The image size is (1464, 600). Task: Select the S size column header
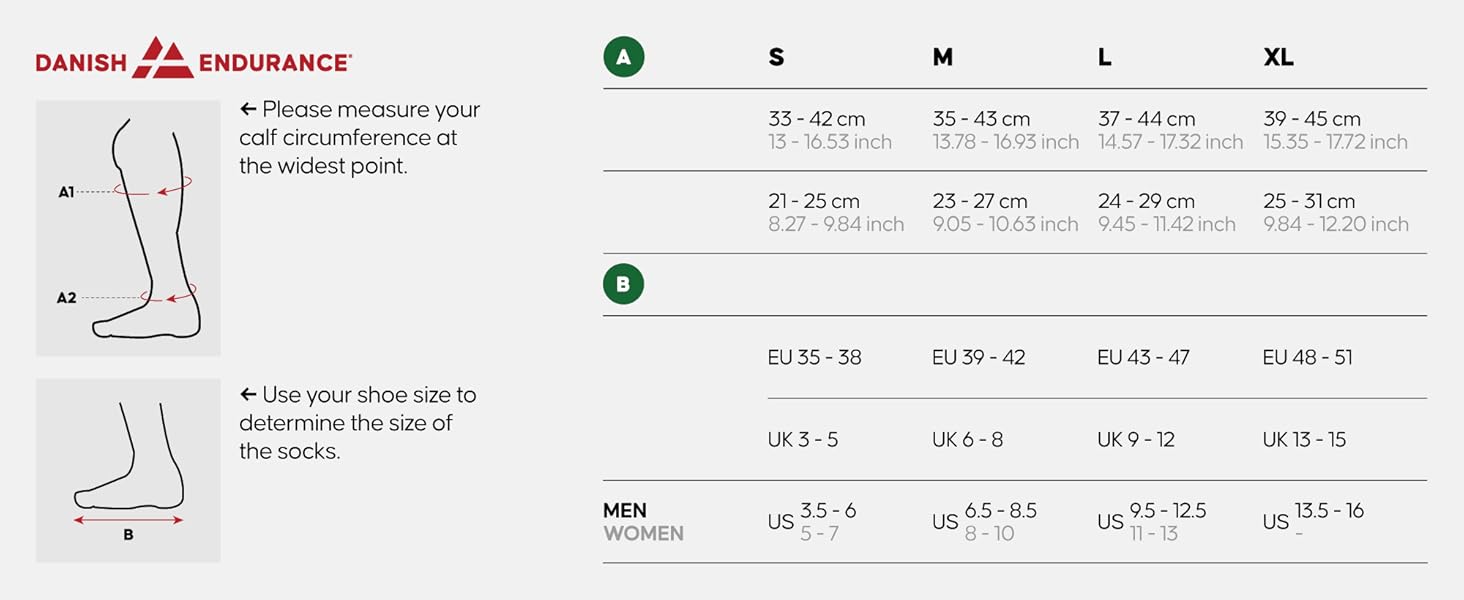pyautogui.click(x=776, y=58)
